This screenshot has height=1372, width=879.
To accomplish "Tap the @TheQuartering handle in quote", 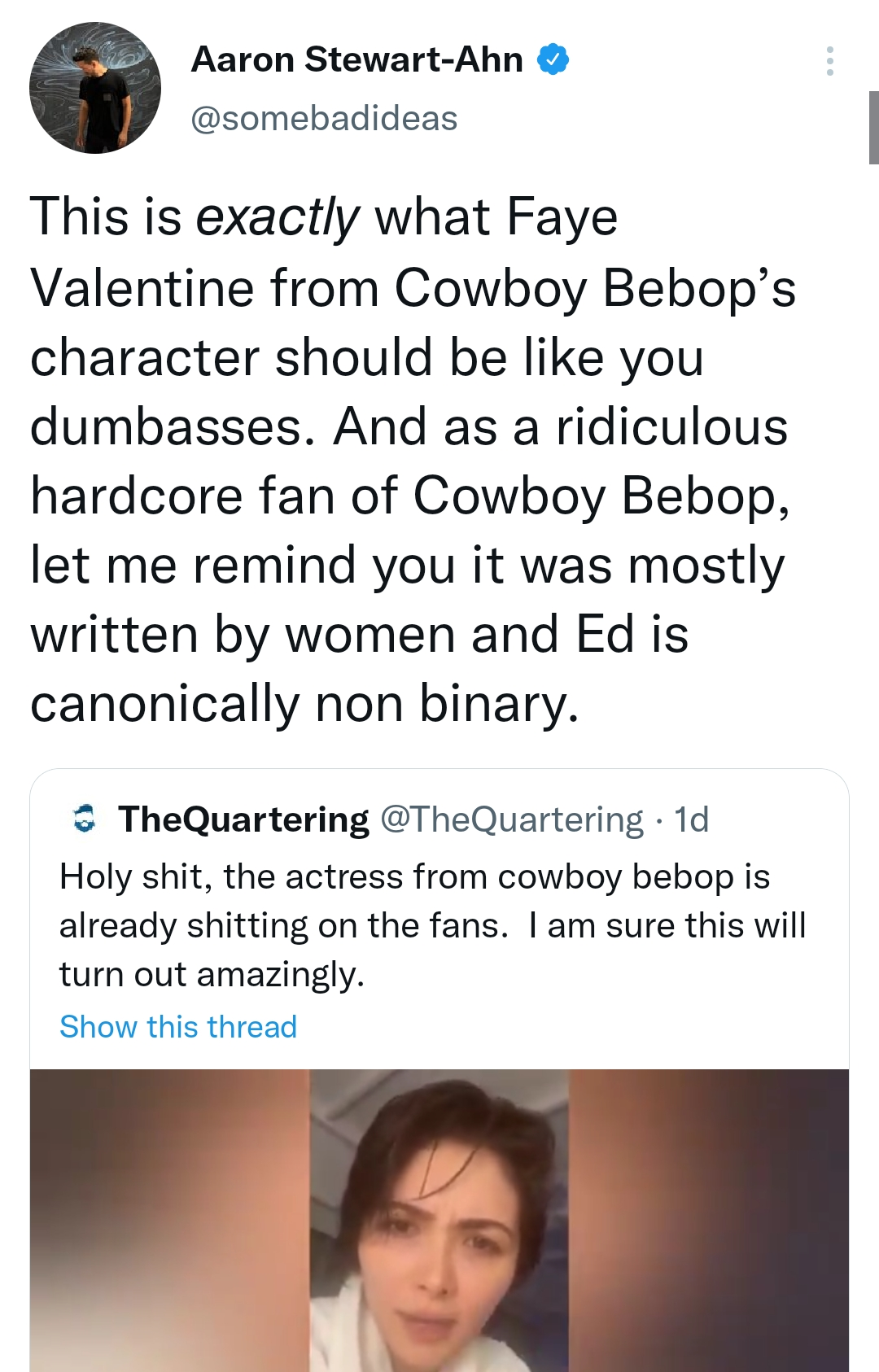I will point(512,819).
